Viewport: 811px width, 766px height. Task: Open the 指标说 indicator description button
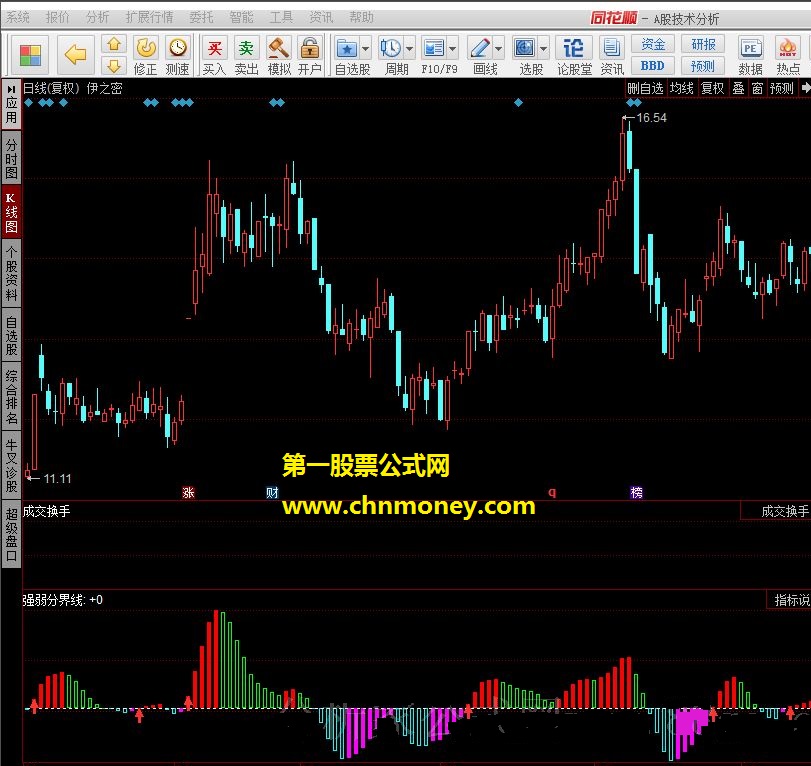(789, 600)
